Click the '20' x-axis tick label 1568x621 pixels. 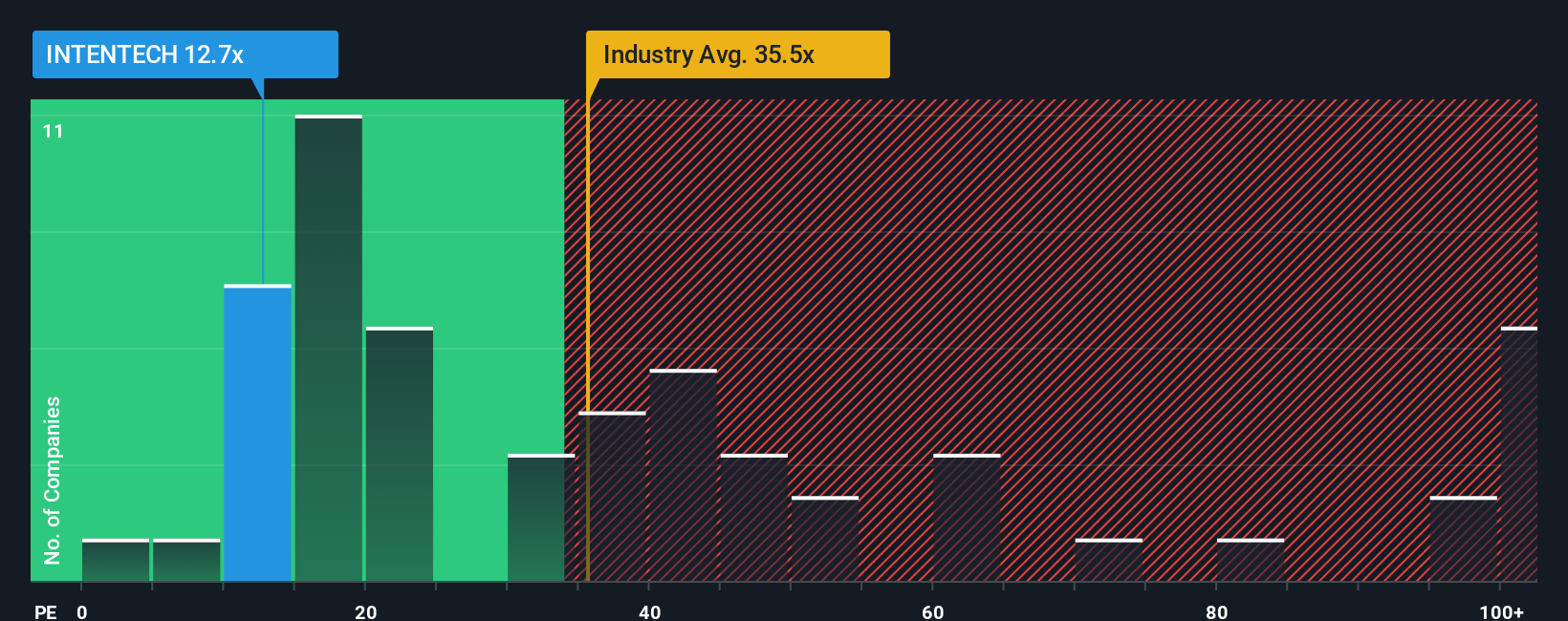coord(365,611)
